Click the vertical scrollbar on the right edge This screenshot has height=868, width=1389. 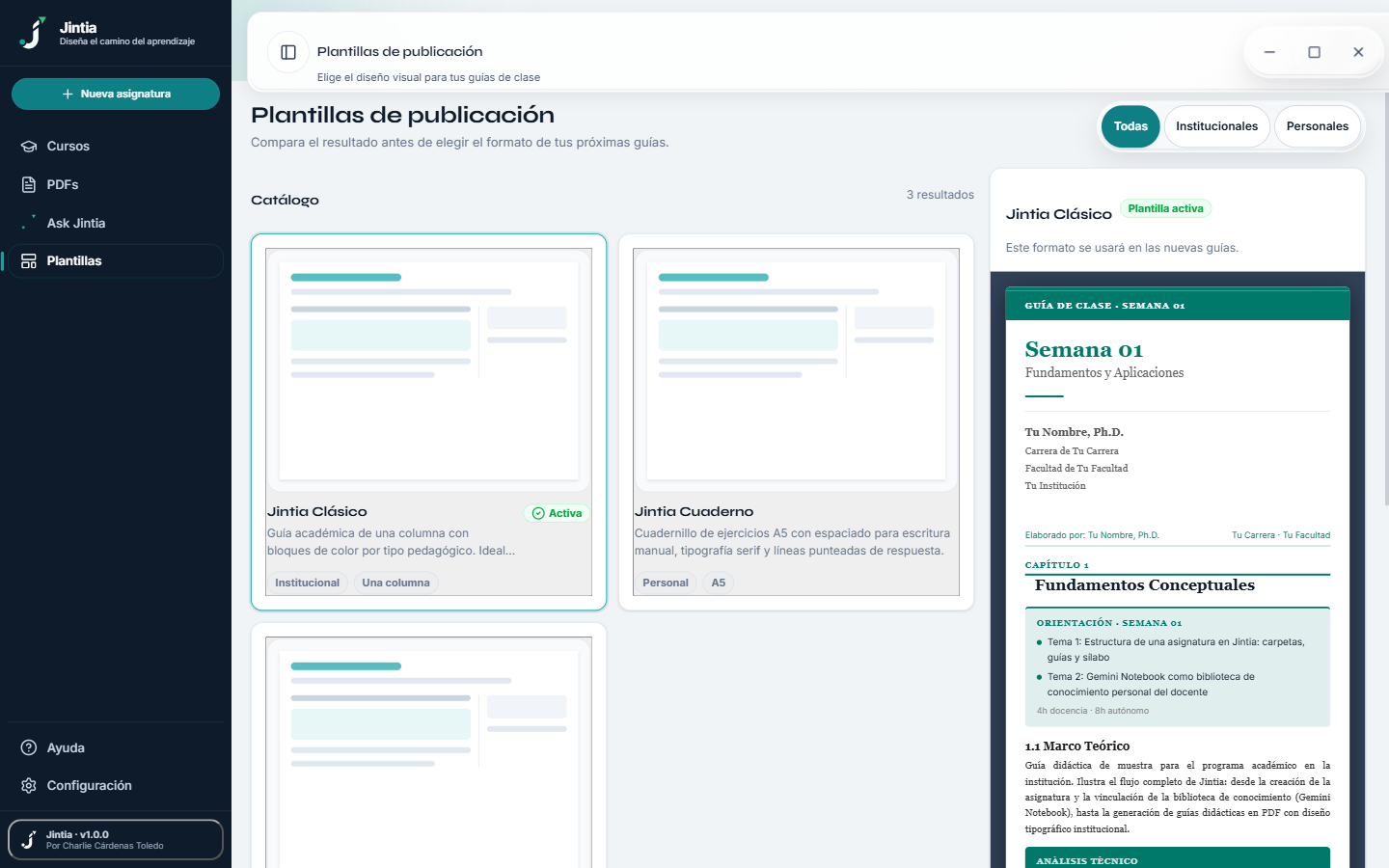click(x=1386, y=299)
